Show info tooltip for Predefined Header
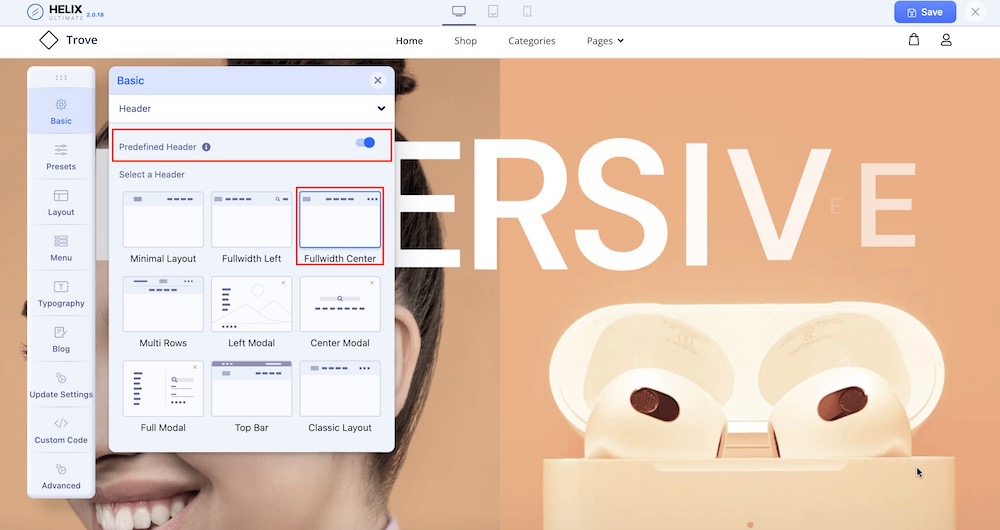This screenshot has height=530, width=1000. pyautogui.click(x=206, y=147)
